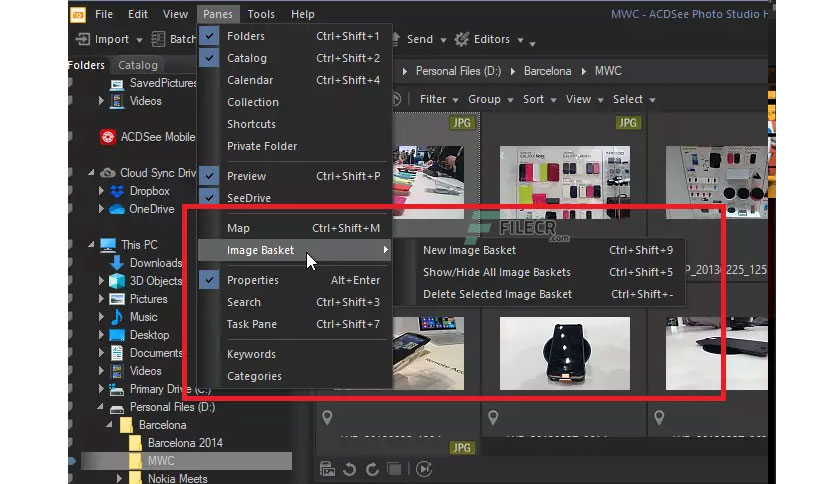
Task: Enable the Calendar pane
Action: tap(294, 80)
